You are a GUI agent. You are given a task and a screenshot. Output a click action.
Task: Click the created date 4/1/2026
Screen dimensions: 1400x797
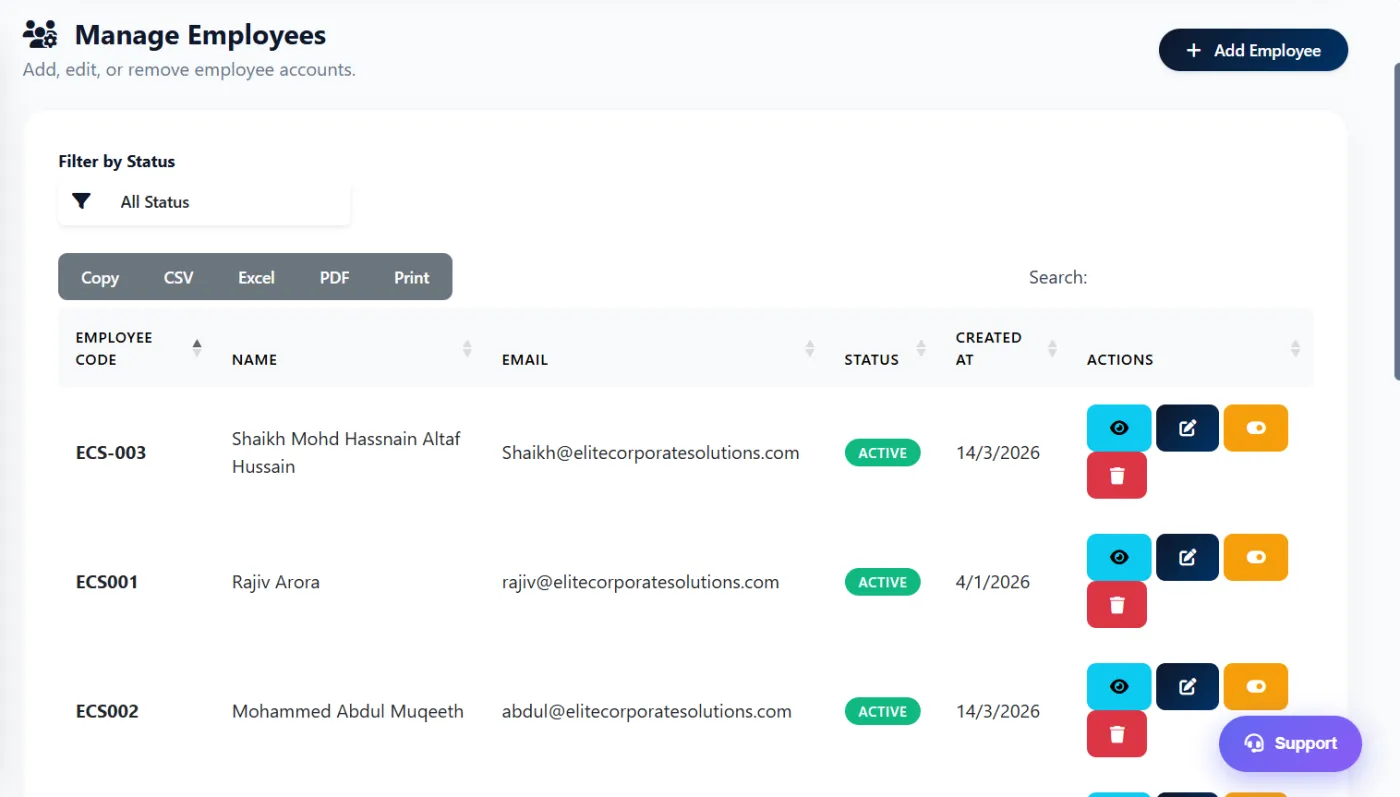[x=993, y=582]
